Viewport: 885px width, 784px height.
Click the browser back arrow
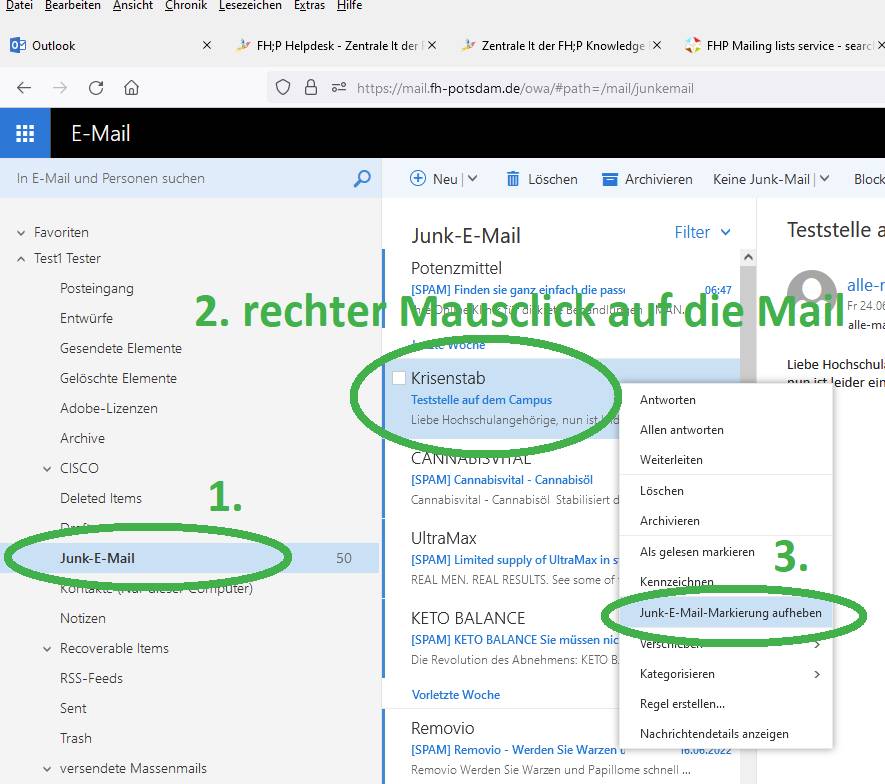click(x=24, y=88)
